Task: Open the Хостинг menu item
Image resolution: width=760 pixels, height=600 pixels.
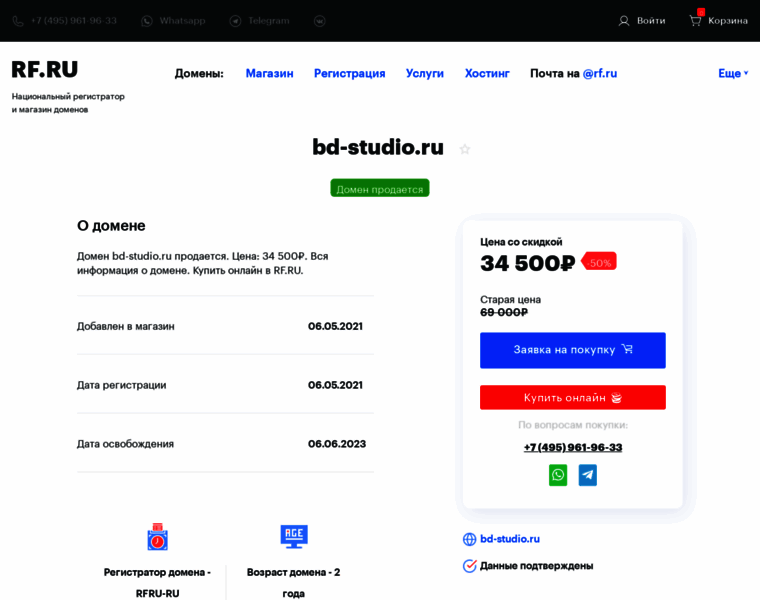Action: 487,73
